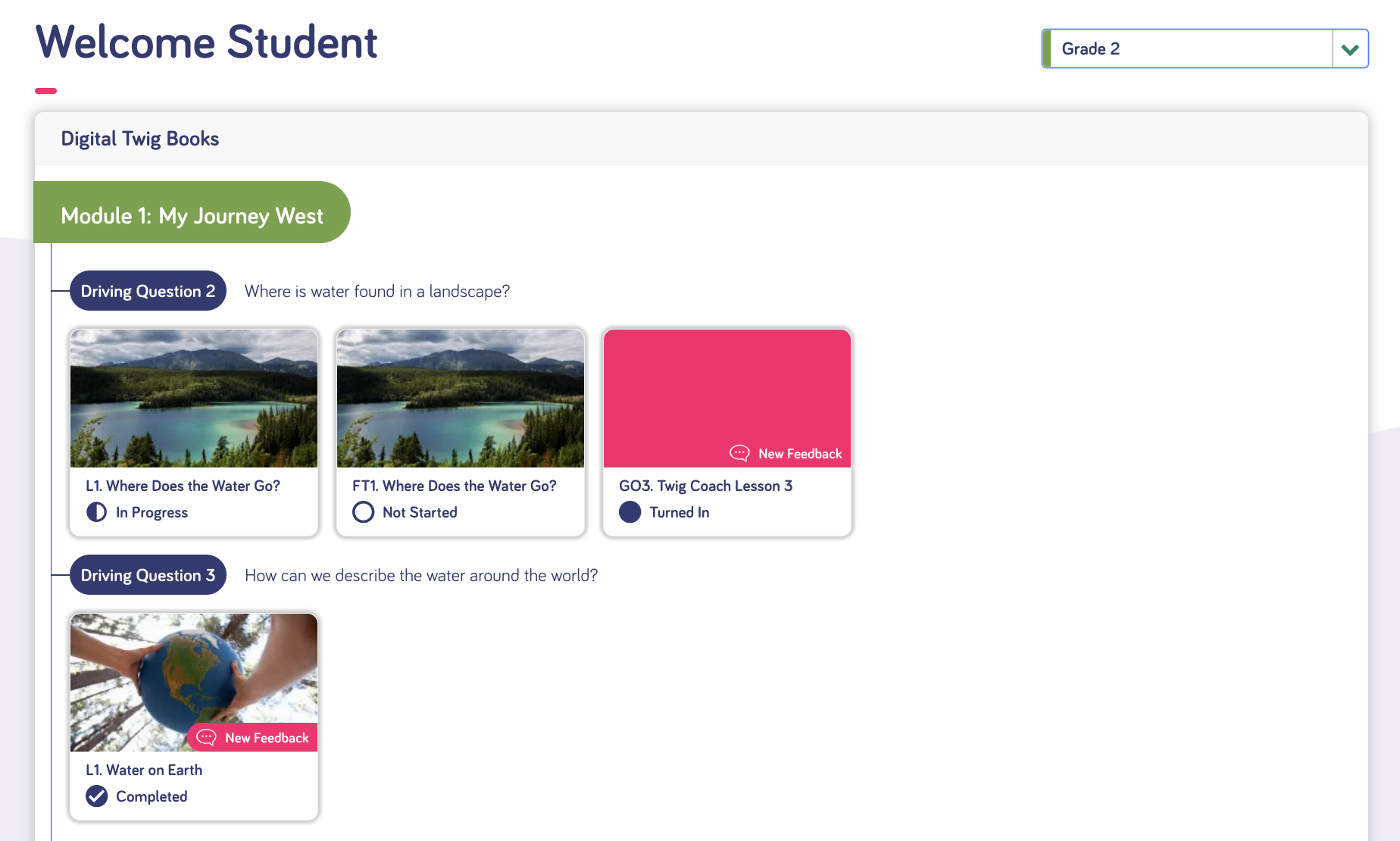
Task: Click the In Progress half-circle status icon
Action: (x=96, y=512)
